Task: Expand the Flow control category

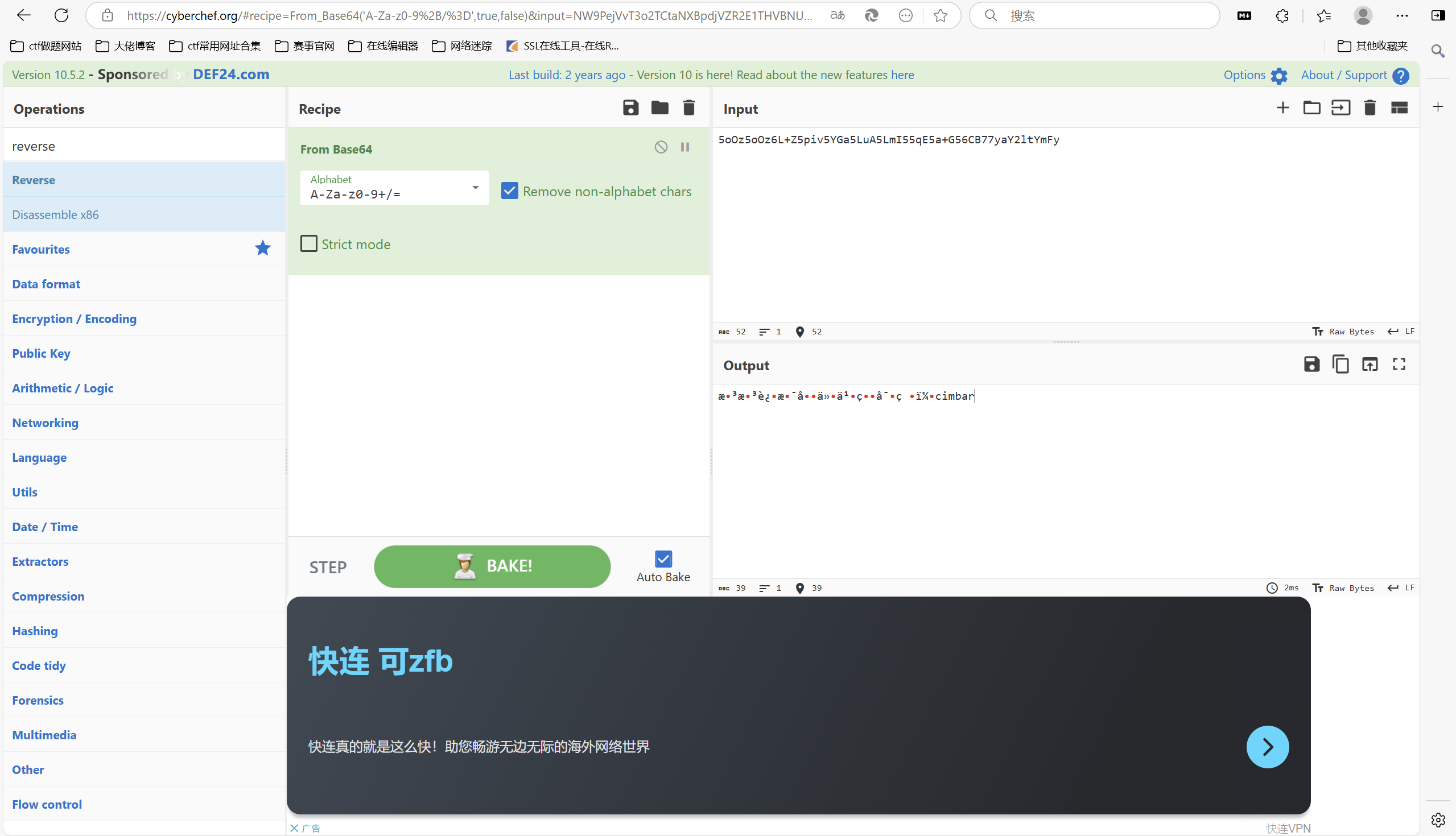Action: coord(144,804)
